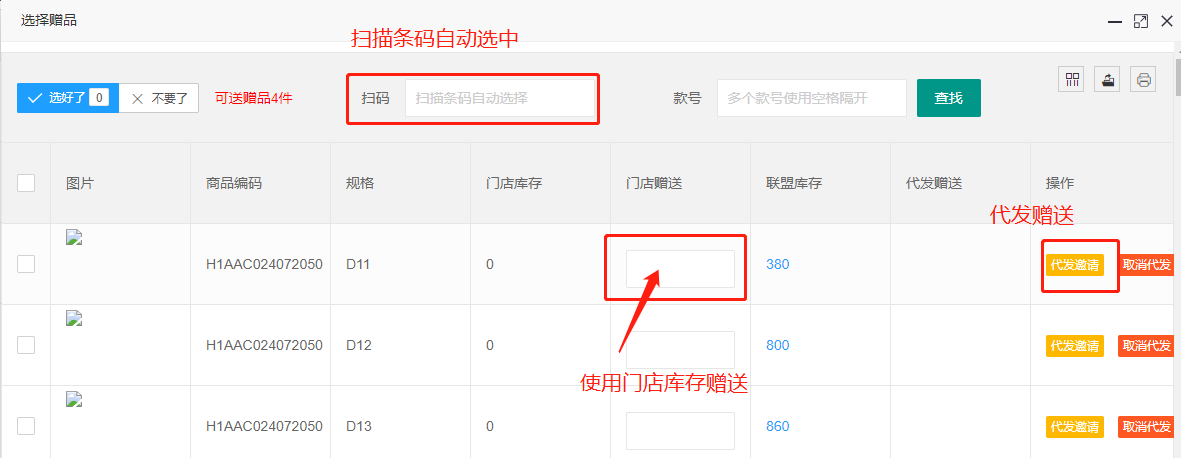
Task: Click 取消代发 in row D11
Action: coord(1146,265)
